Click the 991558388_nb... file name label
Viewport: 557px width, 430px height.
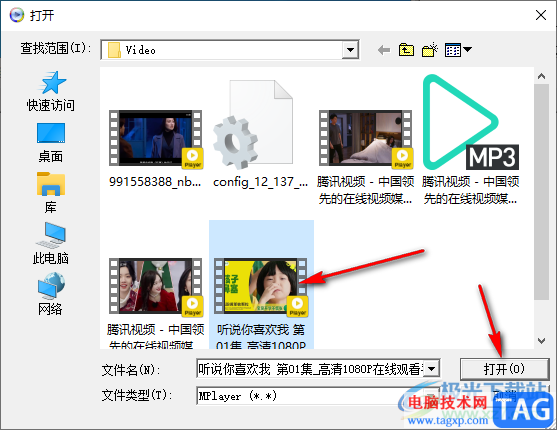click(155, 182)
